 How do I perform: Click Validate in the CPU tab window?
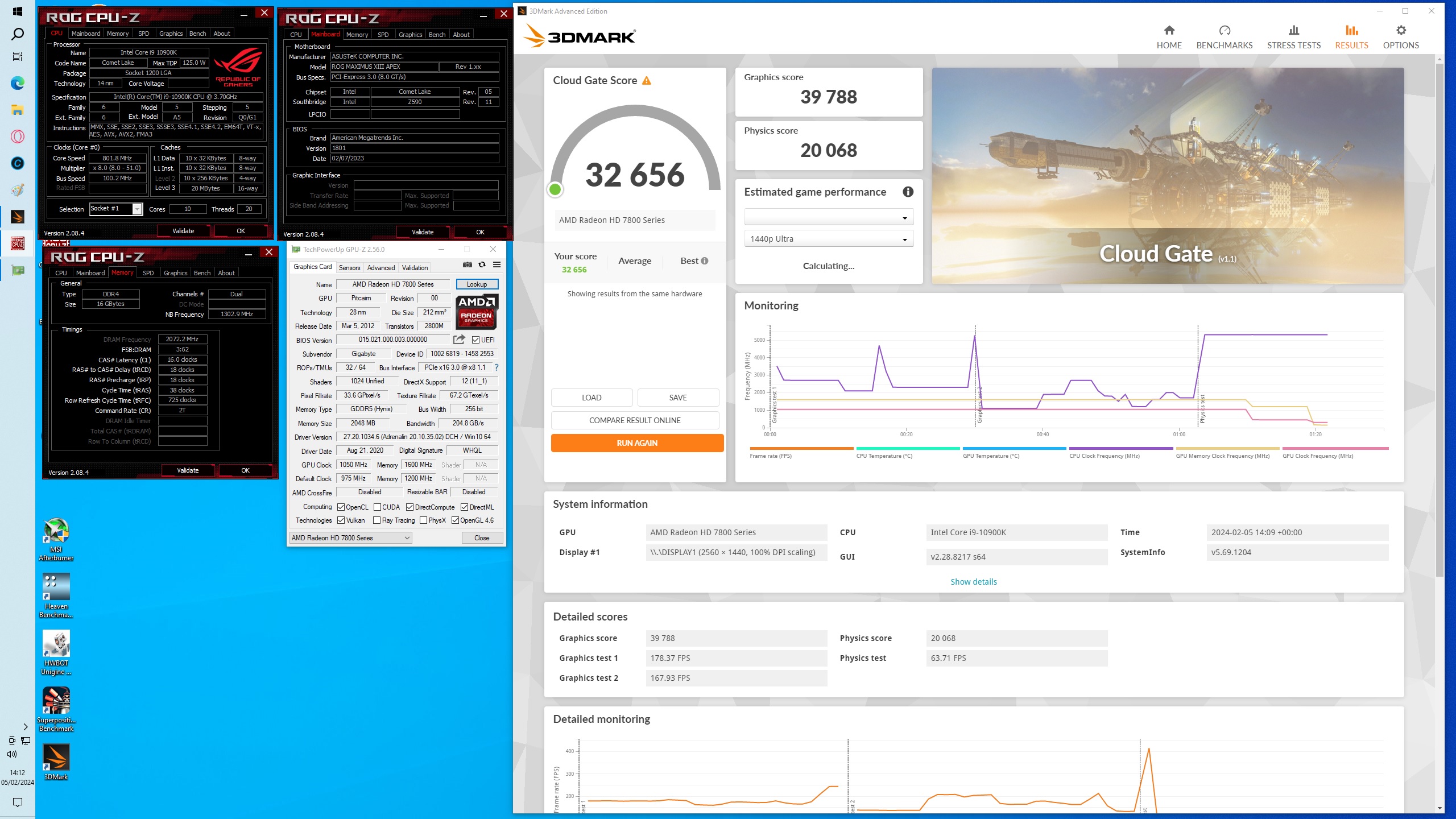click(x=183, y=231)
